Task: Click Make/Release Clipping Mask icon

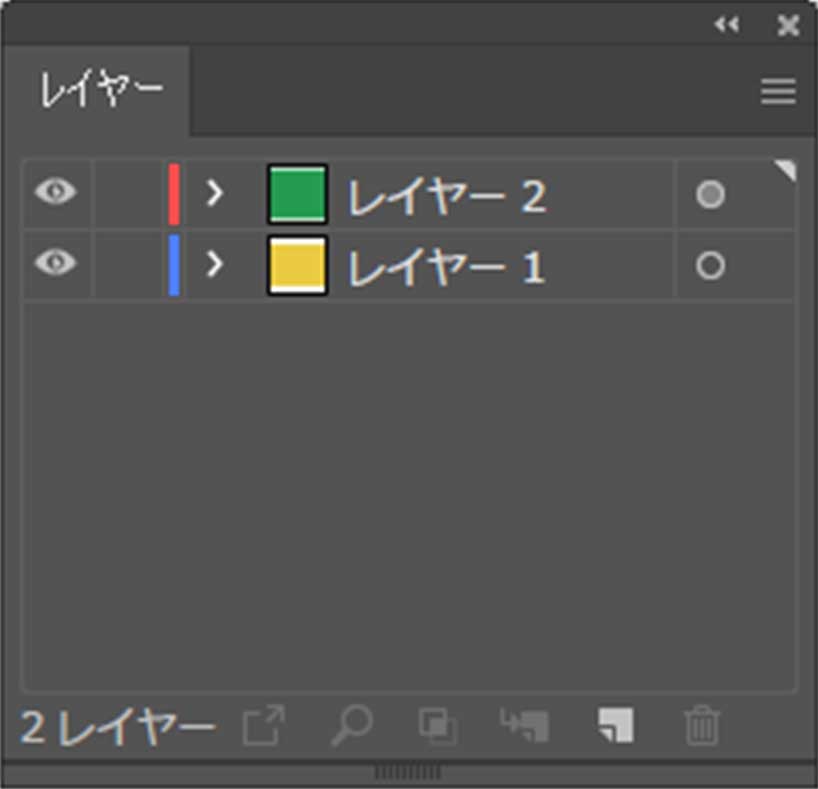Action: click(438, 725)
